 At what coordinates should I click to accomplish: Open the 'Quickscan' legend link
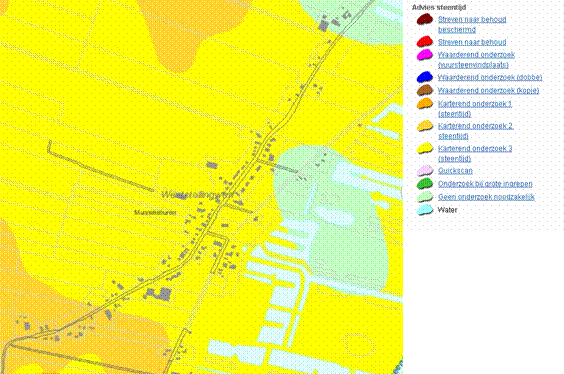tap(455, 171)
